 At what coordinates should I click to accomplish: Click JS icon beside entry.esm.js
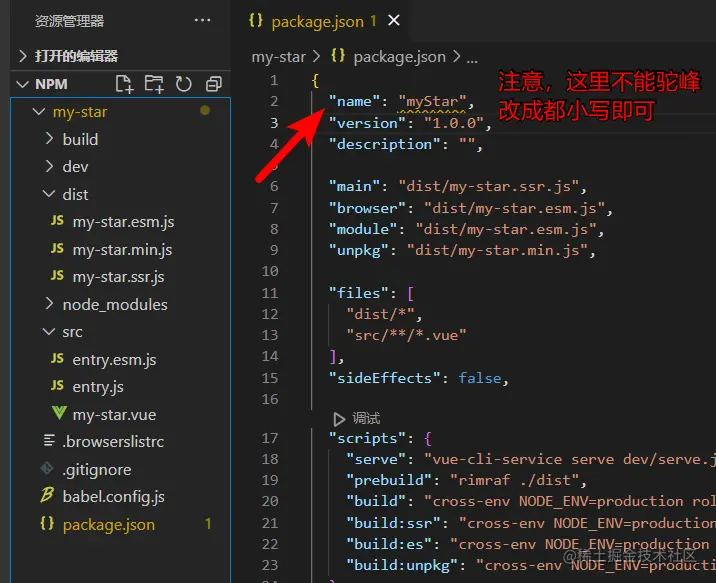(57, 358)
